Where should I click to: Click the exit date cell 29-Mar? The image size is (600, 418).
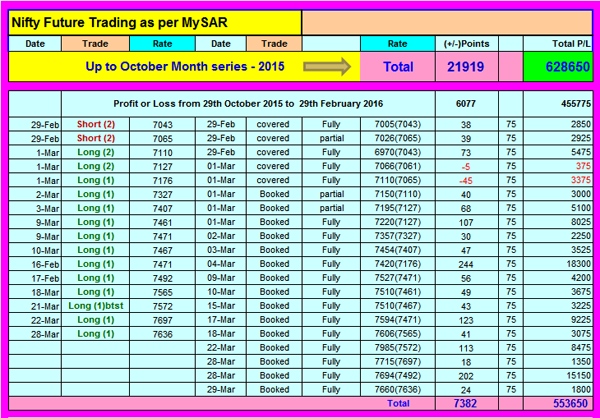click(221, 390)
